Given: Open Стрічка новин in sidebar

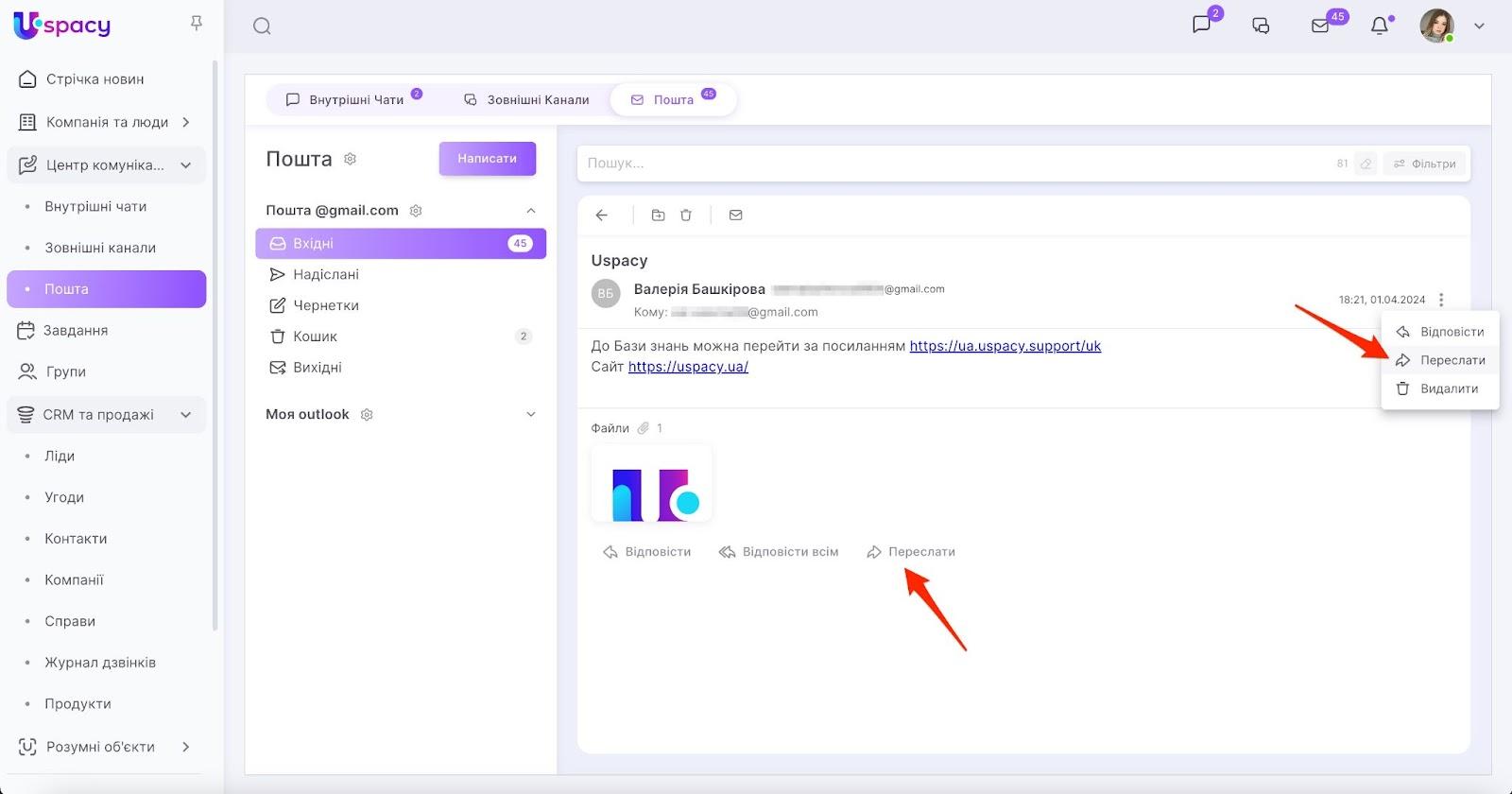Looking at the screenshot, I should (94, 79).
